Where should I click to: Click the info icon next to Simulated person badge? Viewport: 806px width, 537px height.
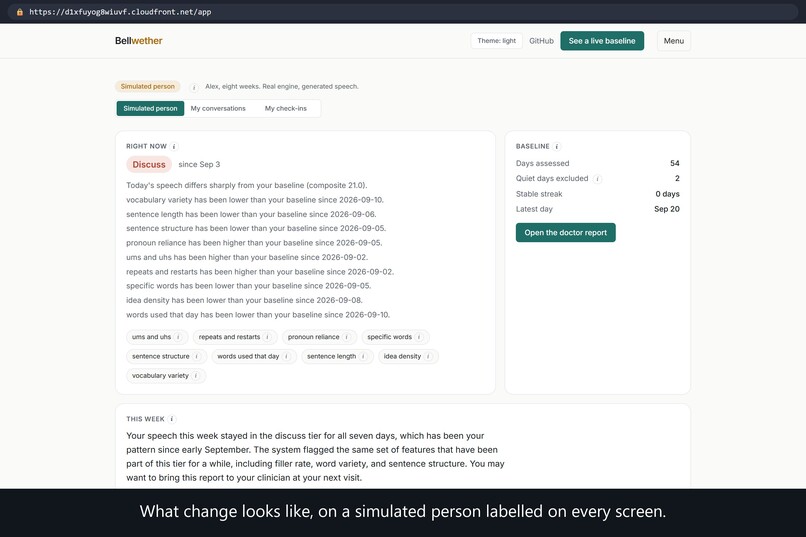(x=194, y=87)
